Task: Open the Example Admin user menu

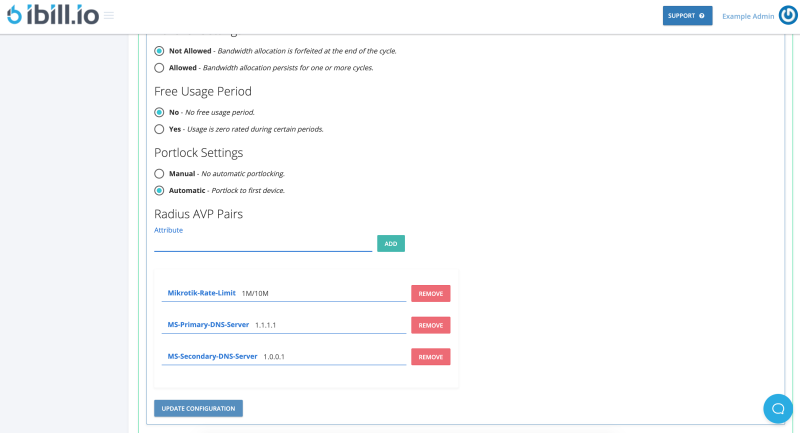Action: click(x=748, y=16)
